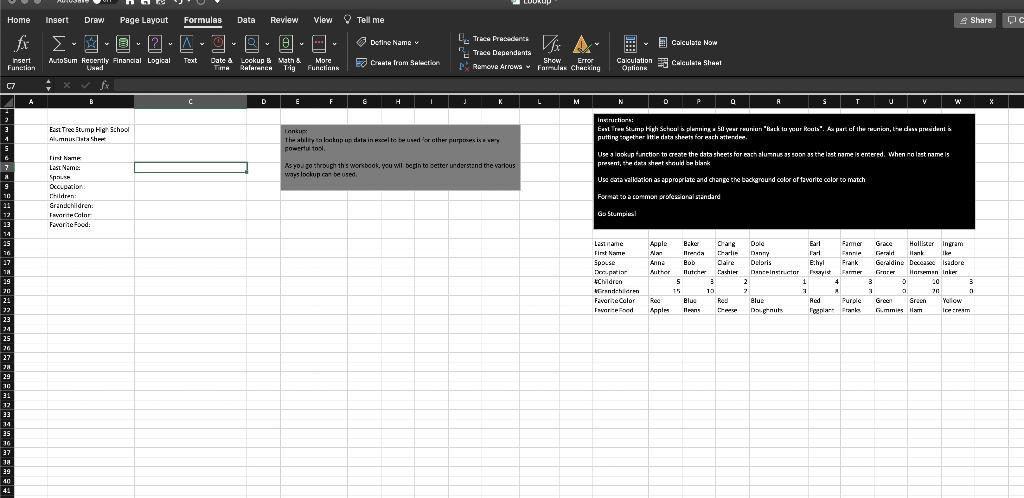Switch to the Draw tab
The height and width of the screenshot is (498, 1024).
point(94,20)
